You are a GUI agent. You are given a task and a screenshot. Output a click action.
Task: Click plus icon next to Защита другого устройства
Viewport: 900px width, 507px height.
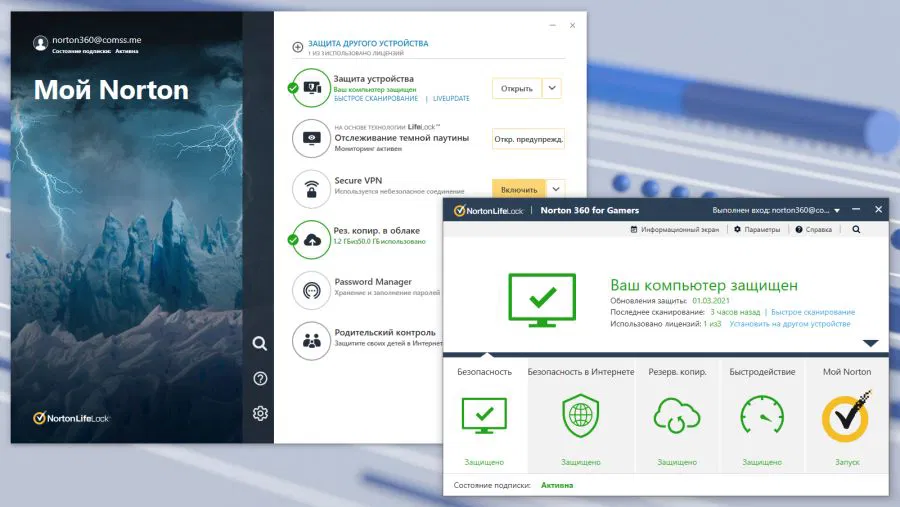pos(297,47)
